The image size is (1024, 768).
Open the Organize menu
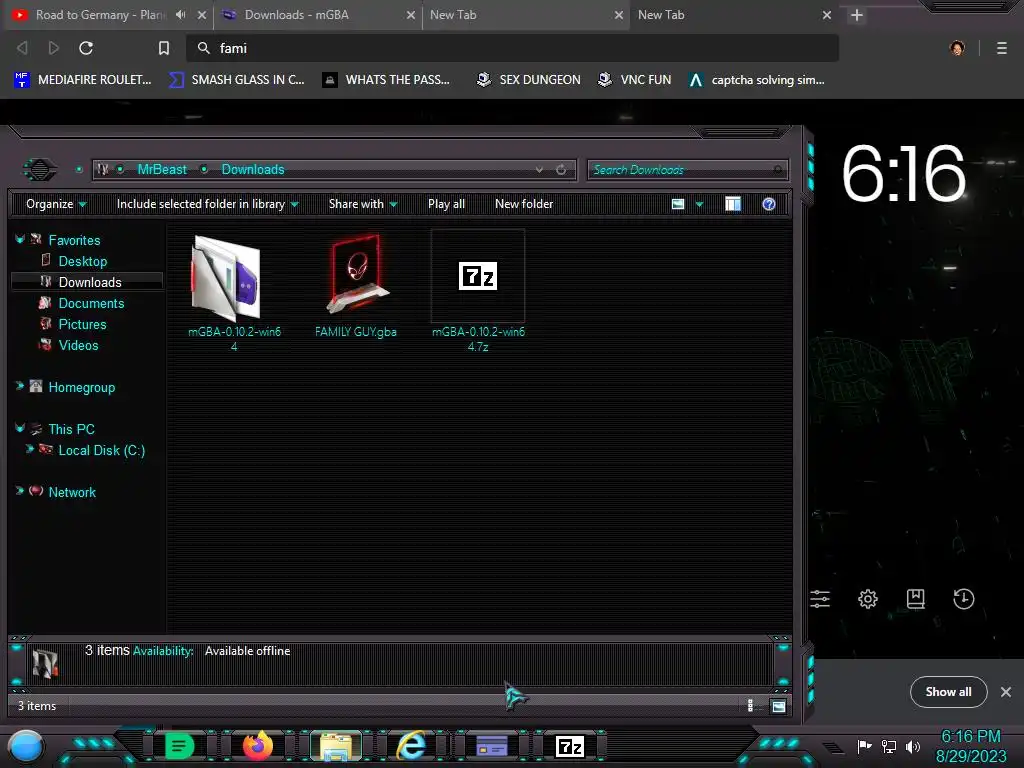[x=56, y=204]
